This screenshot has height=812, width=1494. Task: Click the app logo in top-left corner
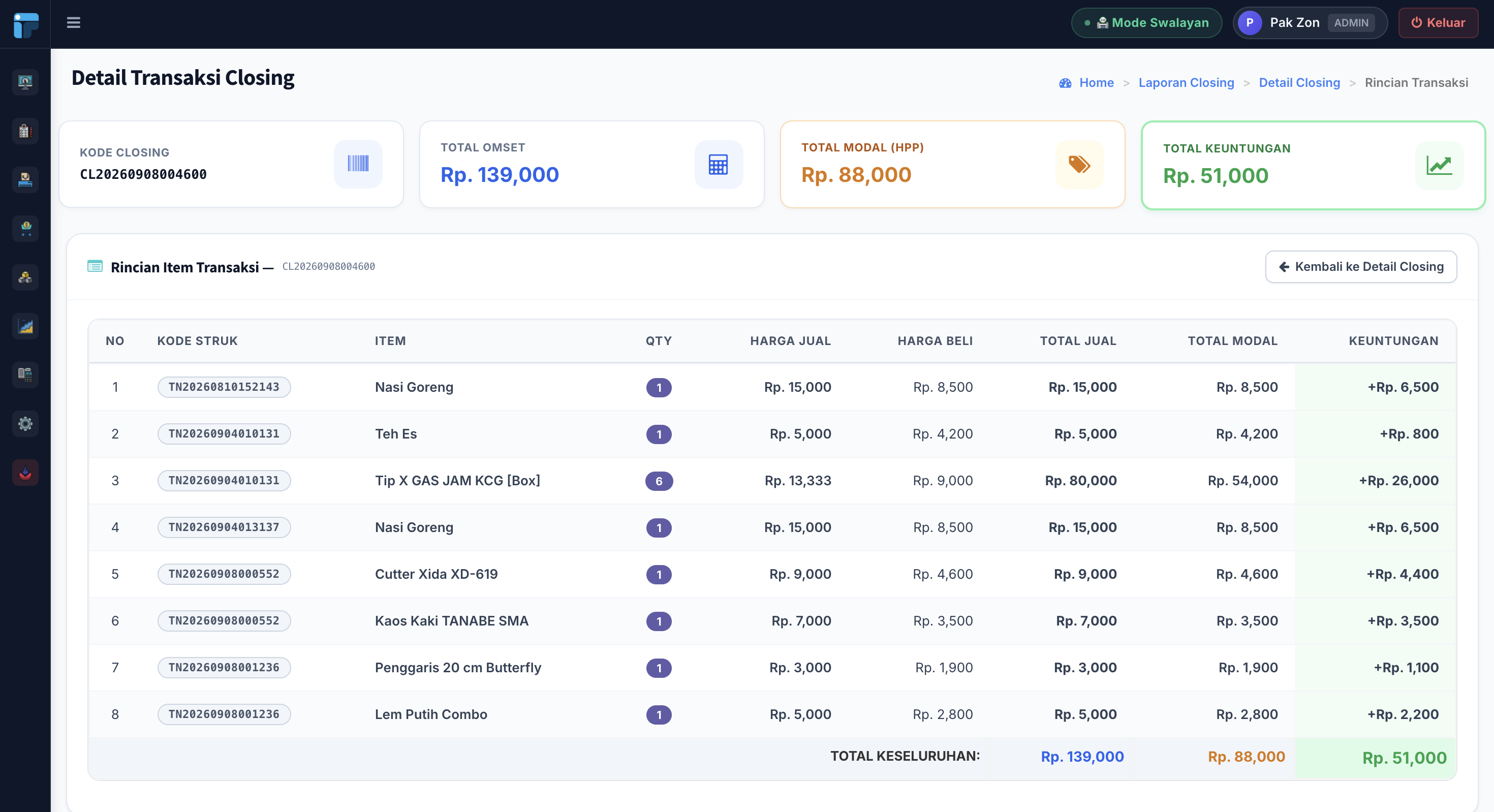tap(25, 24)
